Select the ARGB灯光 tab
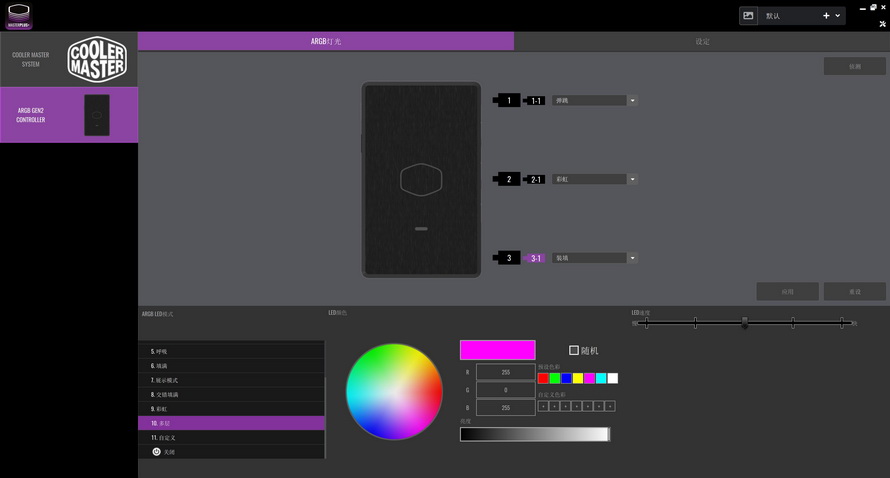Viewport: 890px width, 478px height. click(x=326, y=42)
